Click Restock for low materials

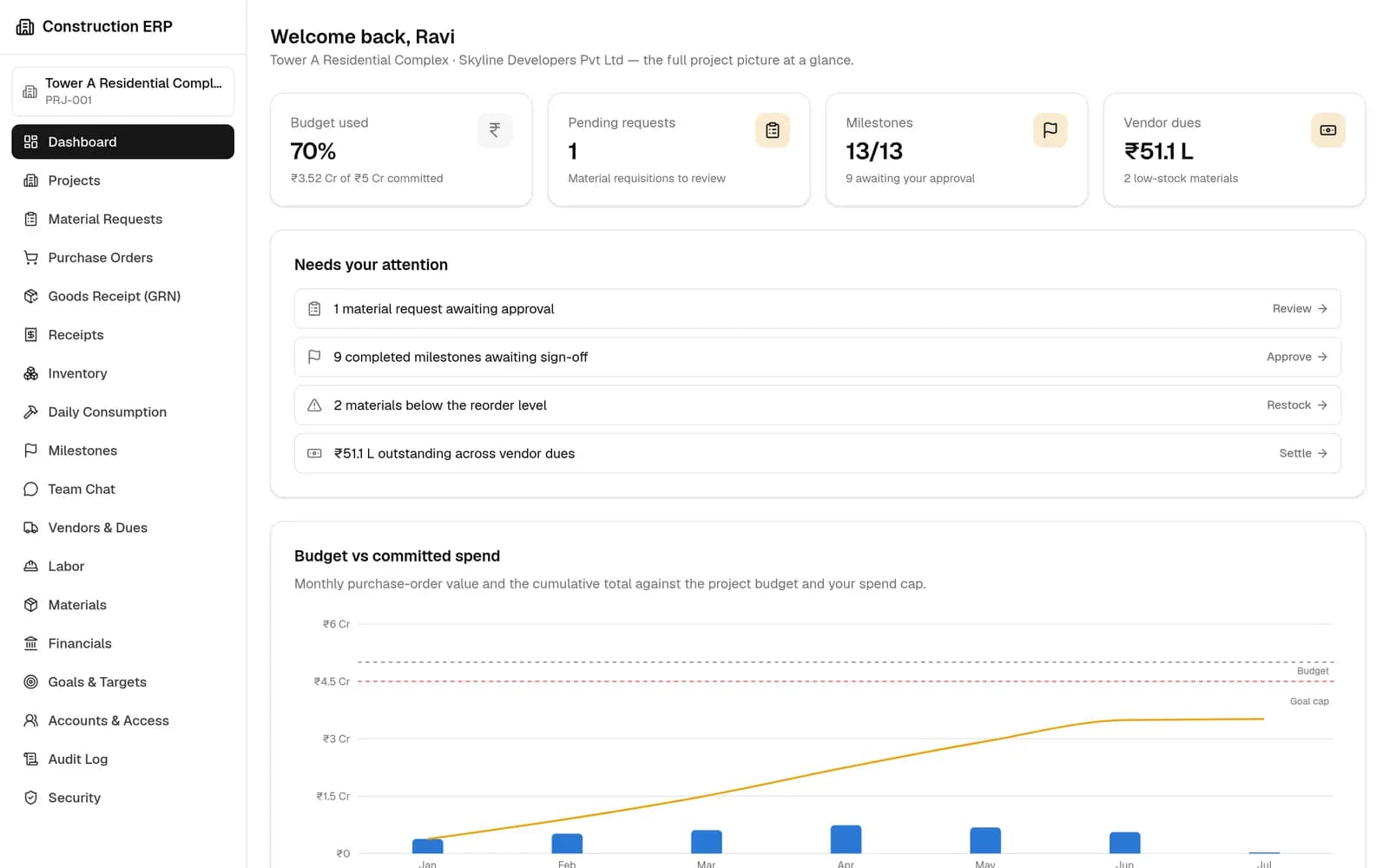(x=1297, y=405)
